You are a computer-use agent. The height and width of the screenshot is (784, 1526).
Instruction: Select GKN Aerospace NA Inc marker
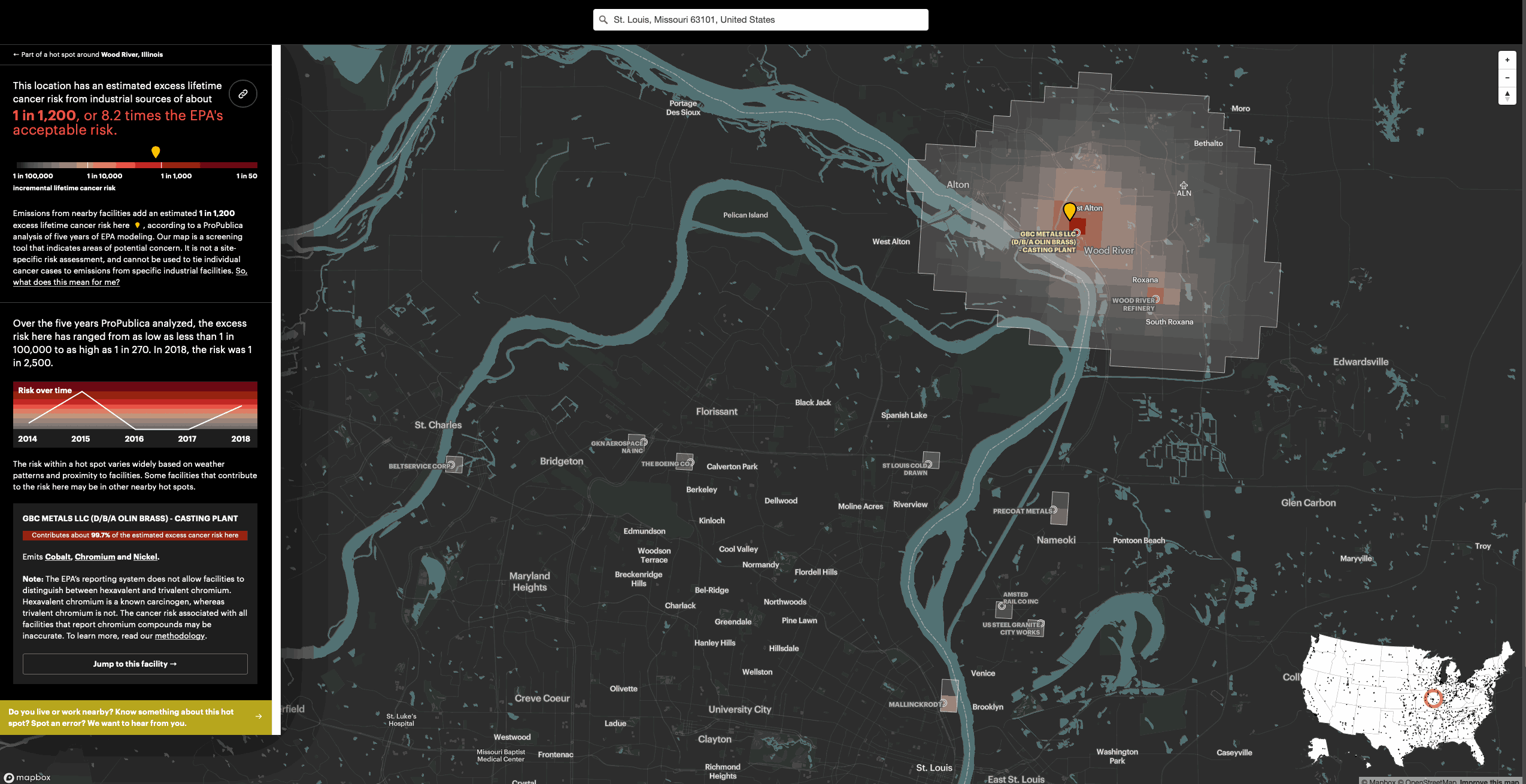644,442
